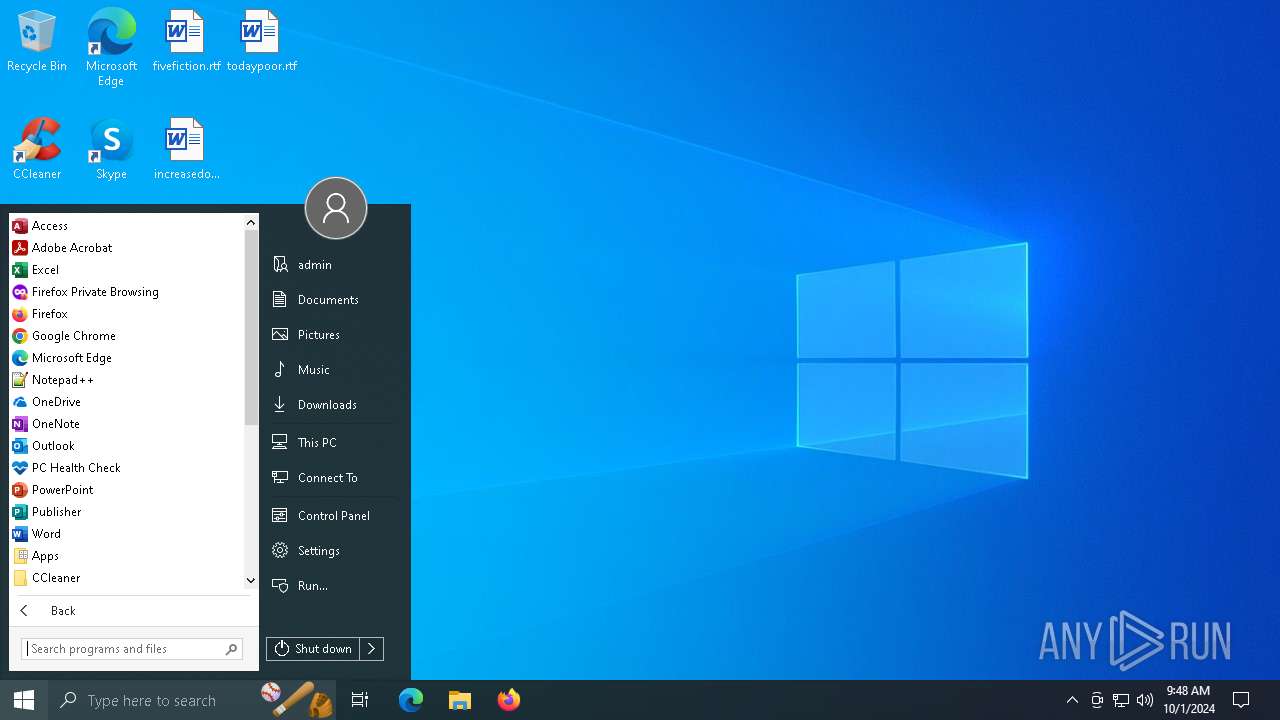Expand shut down options arrow
This screenshot has width=1280, height=720.
coord(371,649)
